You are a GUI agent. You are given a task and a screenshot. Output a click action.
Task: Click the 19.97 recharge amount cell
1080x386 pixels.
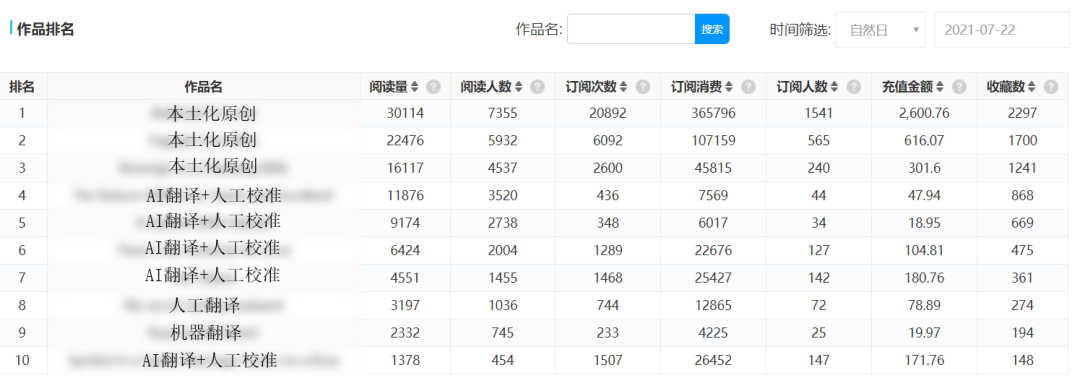[x=924, y=333]
